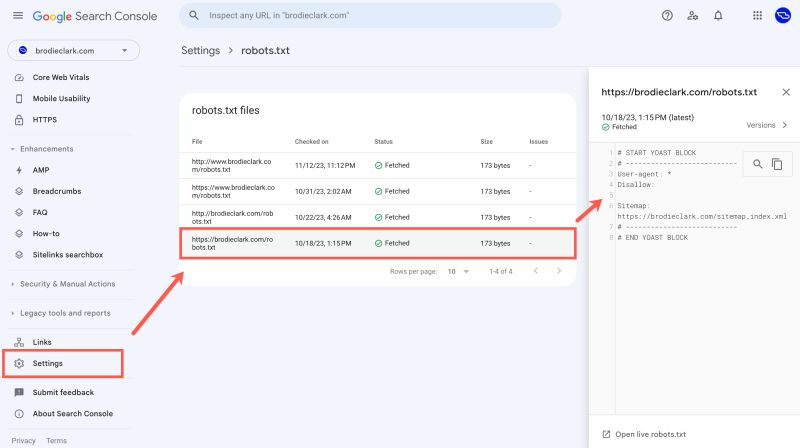Select http://brodieclark.com/robots.txt row
Image resolution: width=800 pixels, height=448 pixels.
(378, 217)
